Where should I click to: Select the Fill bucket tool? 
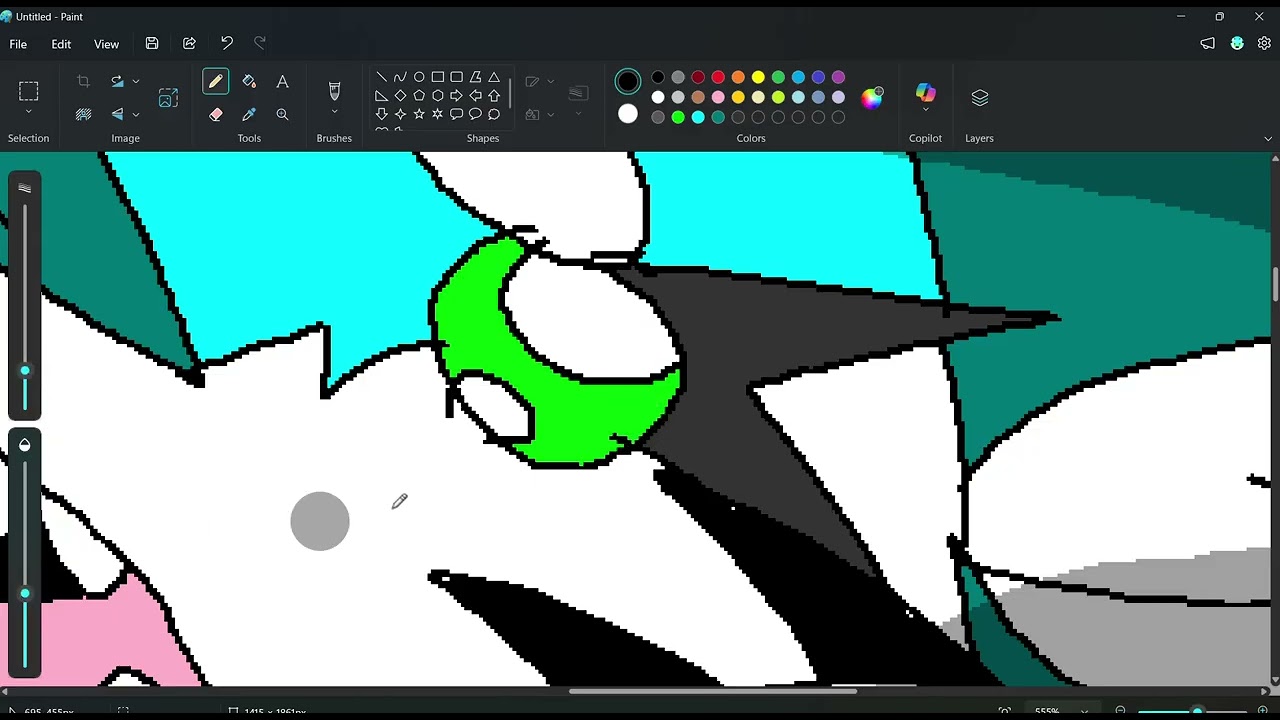pyautogui.click(x=249, y=81)
